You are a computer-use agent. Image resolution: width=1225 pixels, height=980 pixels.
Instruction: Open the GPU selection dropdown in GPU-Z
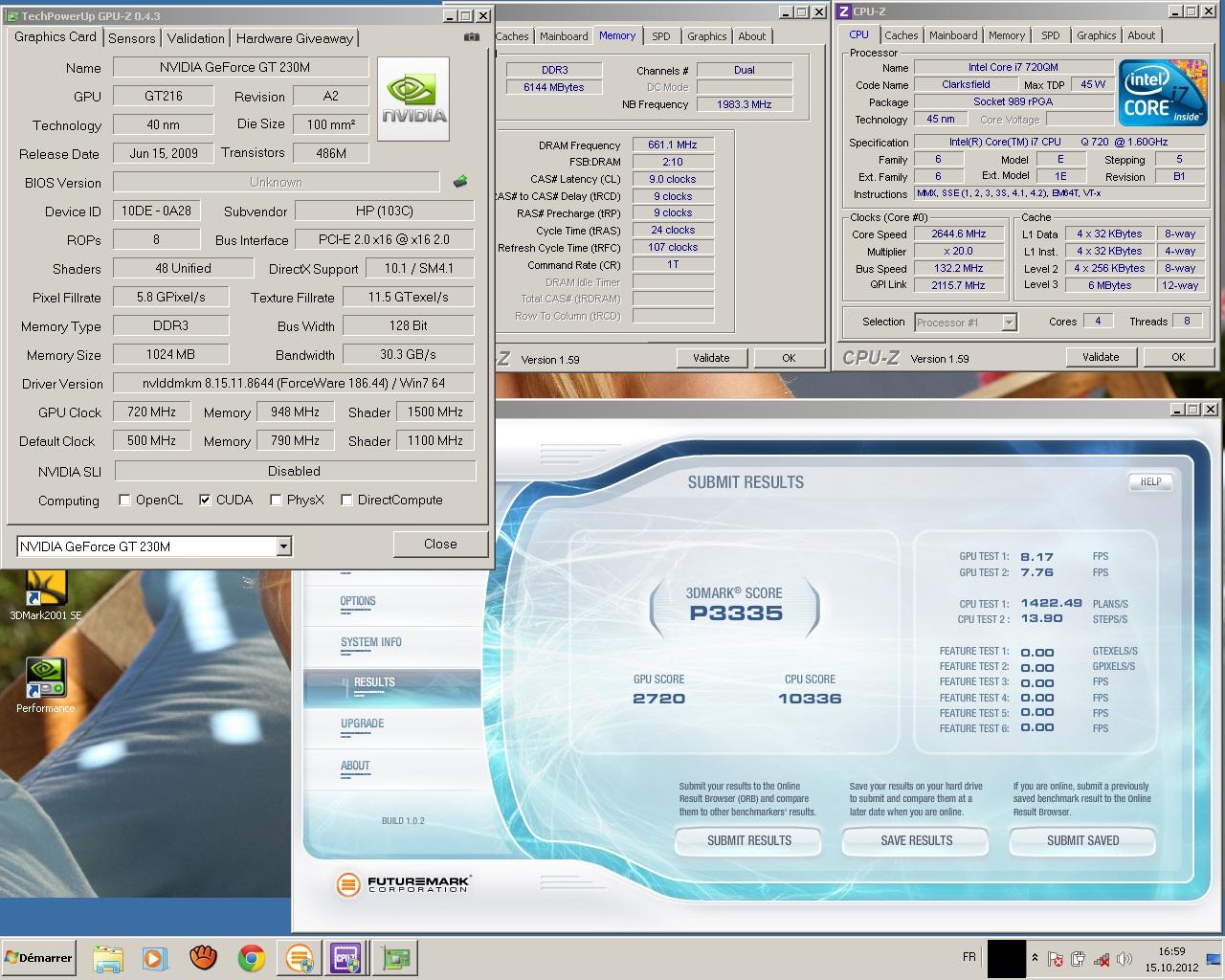[283, 546]
